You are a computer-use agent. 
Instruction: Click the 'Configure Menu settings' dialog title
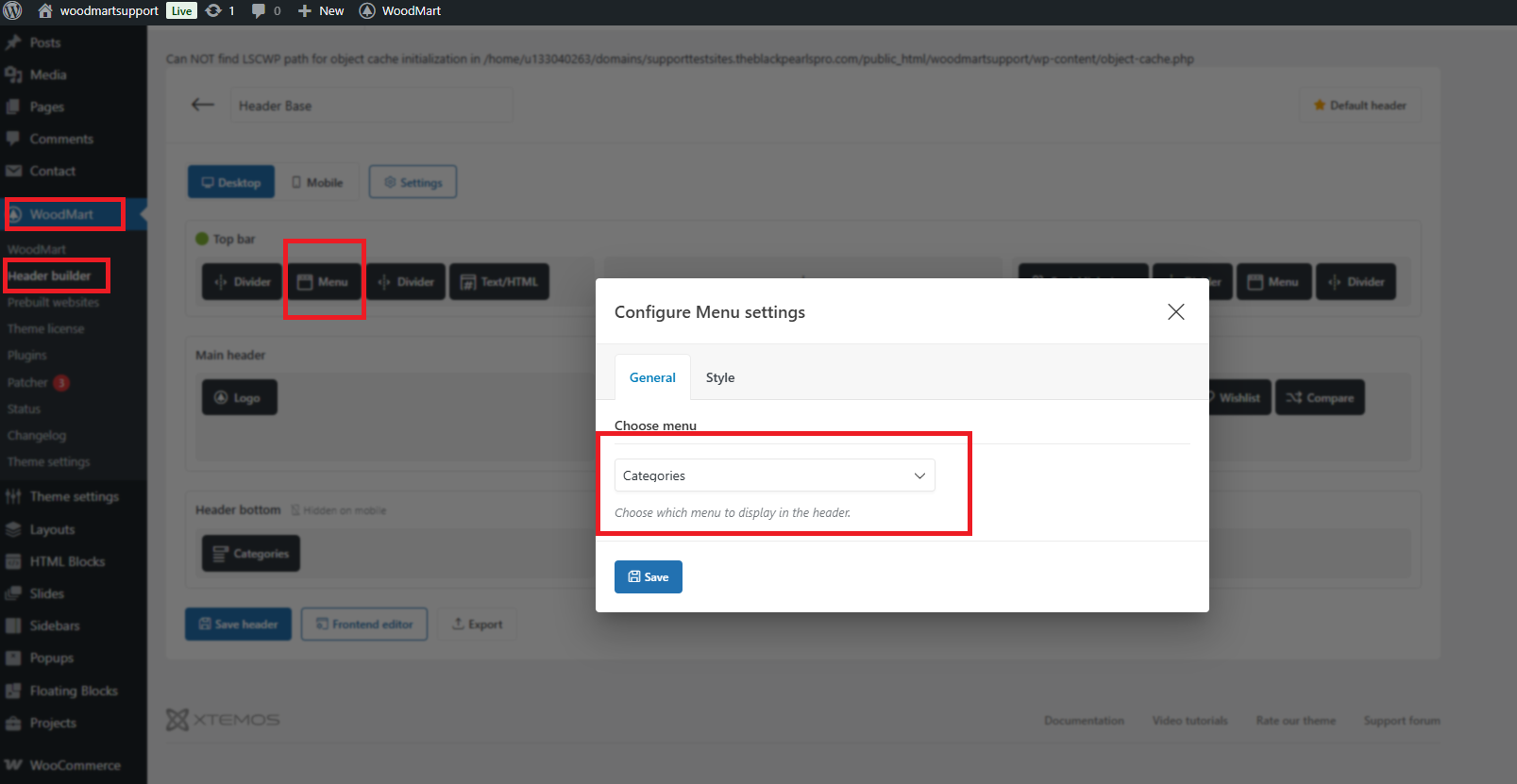click(710, 312)
